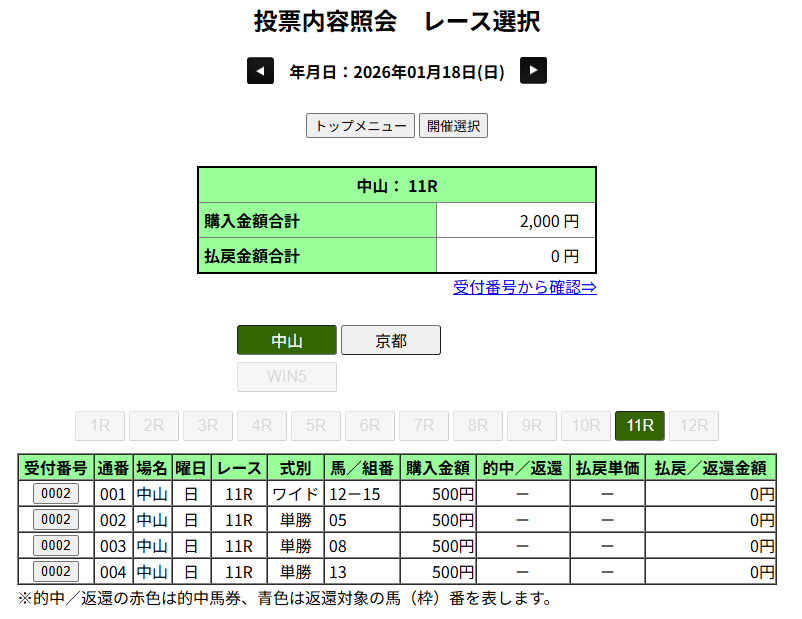Click the 中山 link in row 004
The width and height of the screenshot is (802, 619).
(152, 572)
